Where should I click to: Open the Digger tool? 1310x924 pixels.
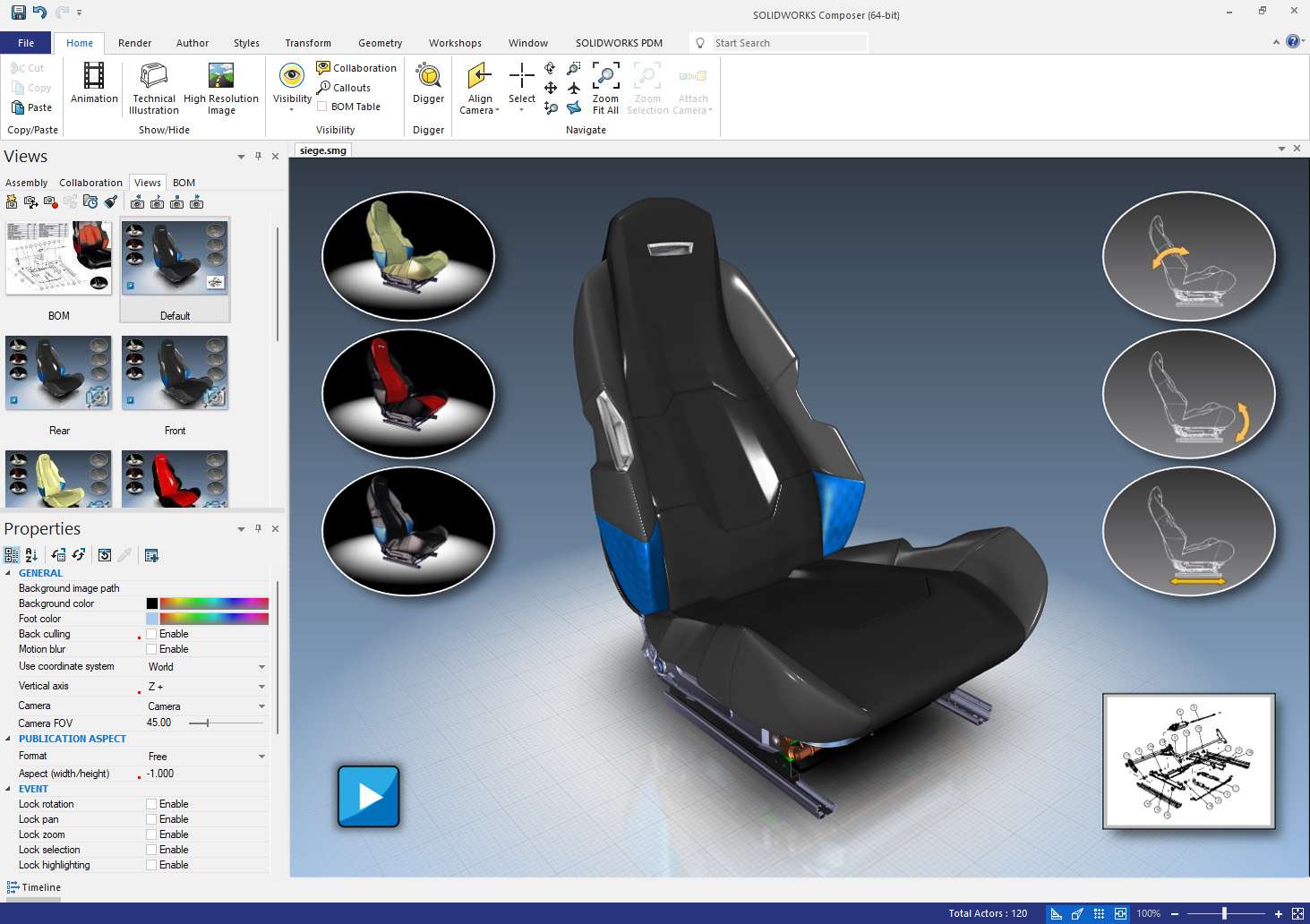pyautogui.click(x=428, y=83)
